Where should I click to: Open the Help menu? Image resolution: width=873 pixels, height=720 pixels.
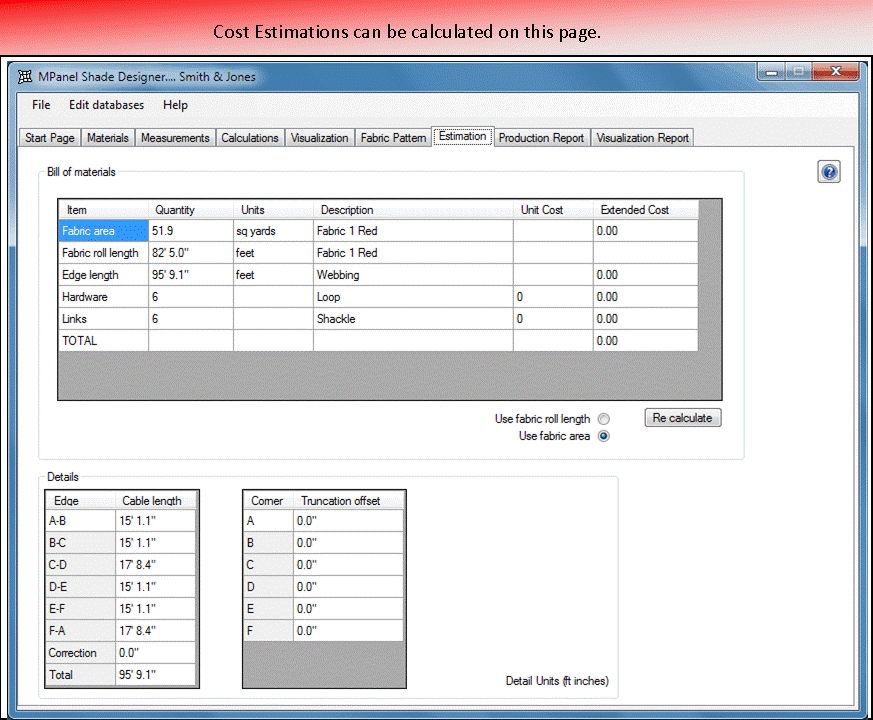pos(175,105)
